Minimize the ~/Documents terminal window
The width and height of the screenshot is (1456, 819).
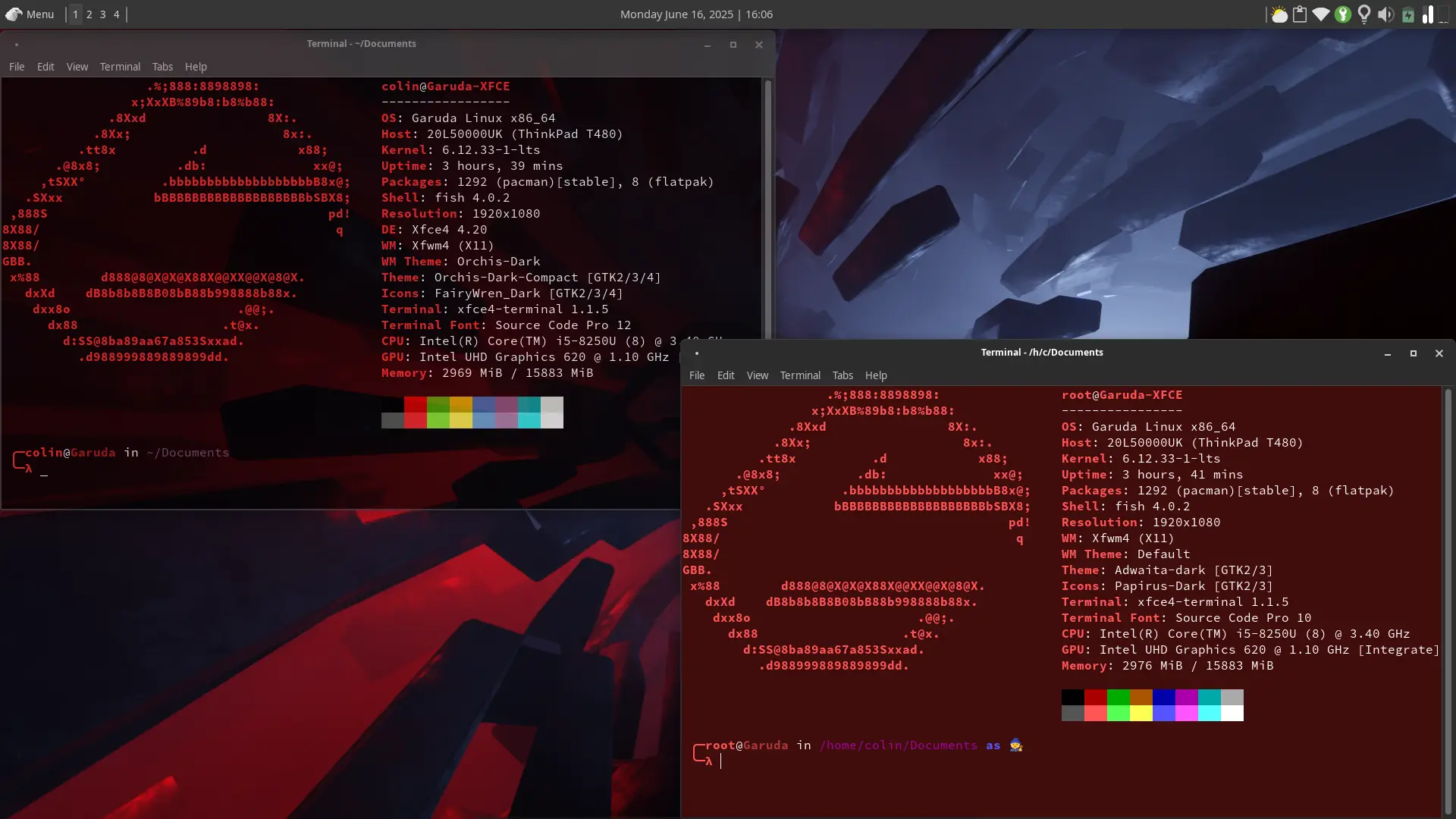708,45
